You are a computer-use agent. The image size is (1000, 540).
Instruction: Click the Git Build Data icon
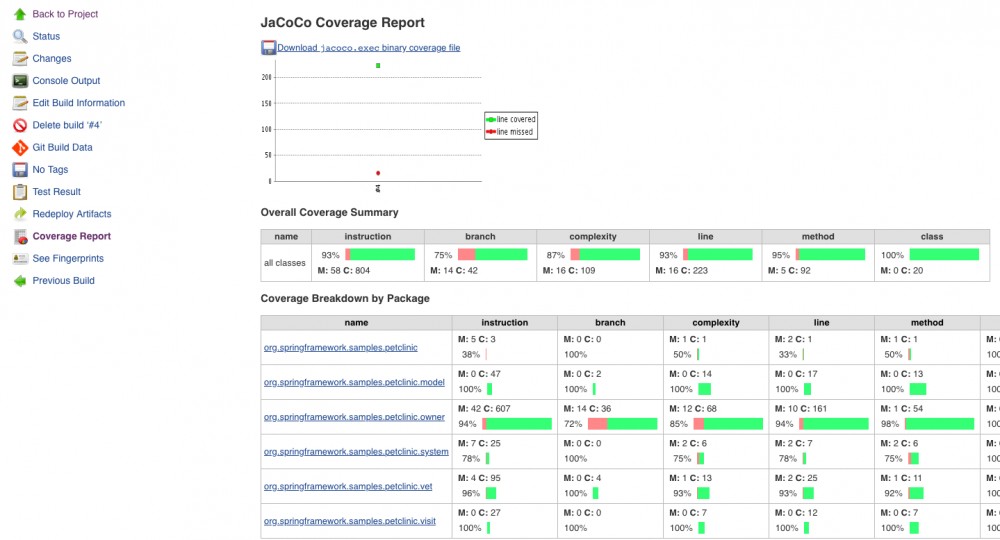(20, 147)
